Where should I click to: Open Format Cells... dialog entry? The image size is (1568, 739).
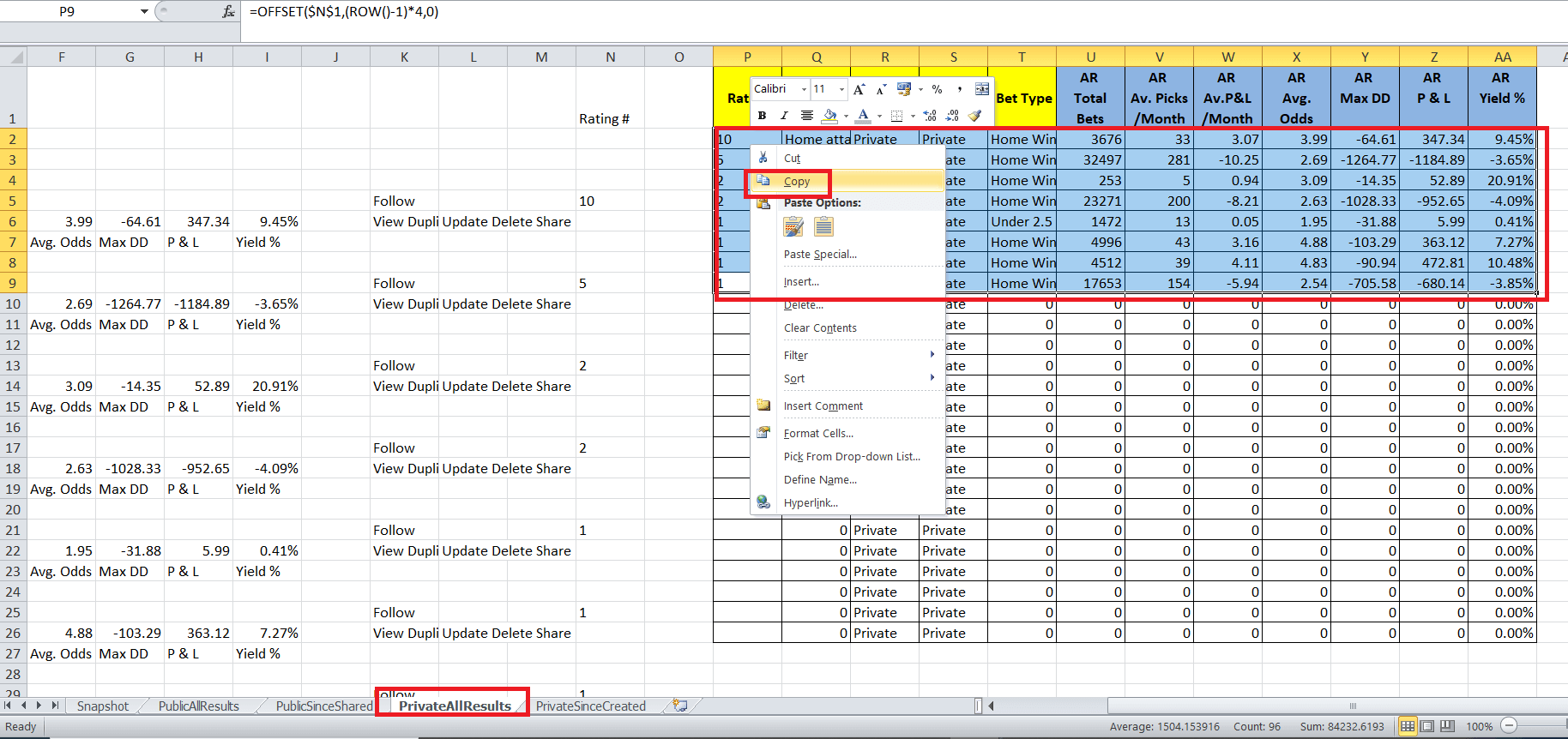847,433
